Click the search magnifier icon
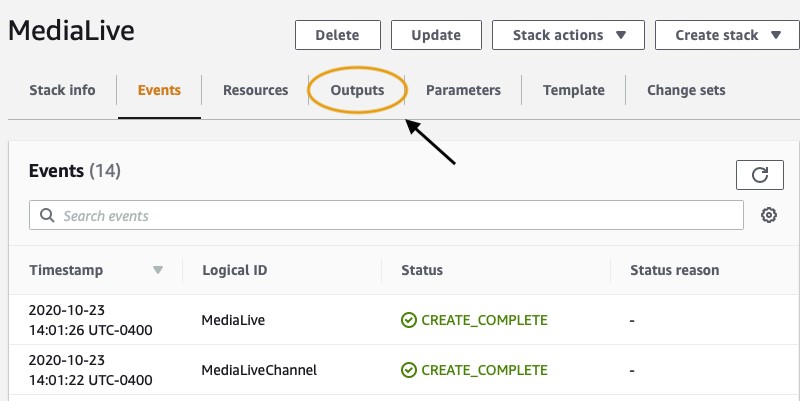This screenshot has height=401, width=800. (47, 215)
